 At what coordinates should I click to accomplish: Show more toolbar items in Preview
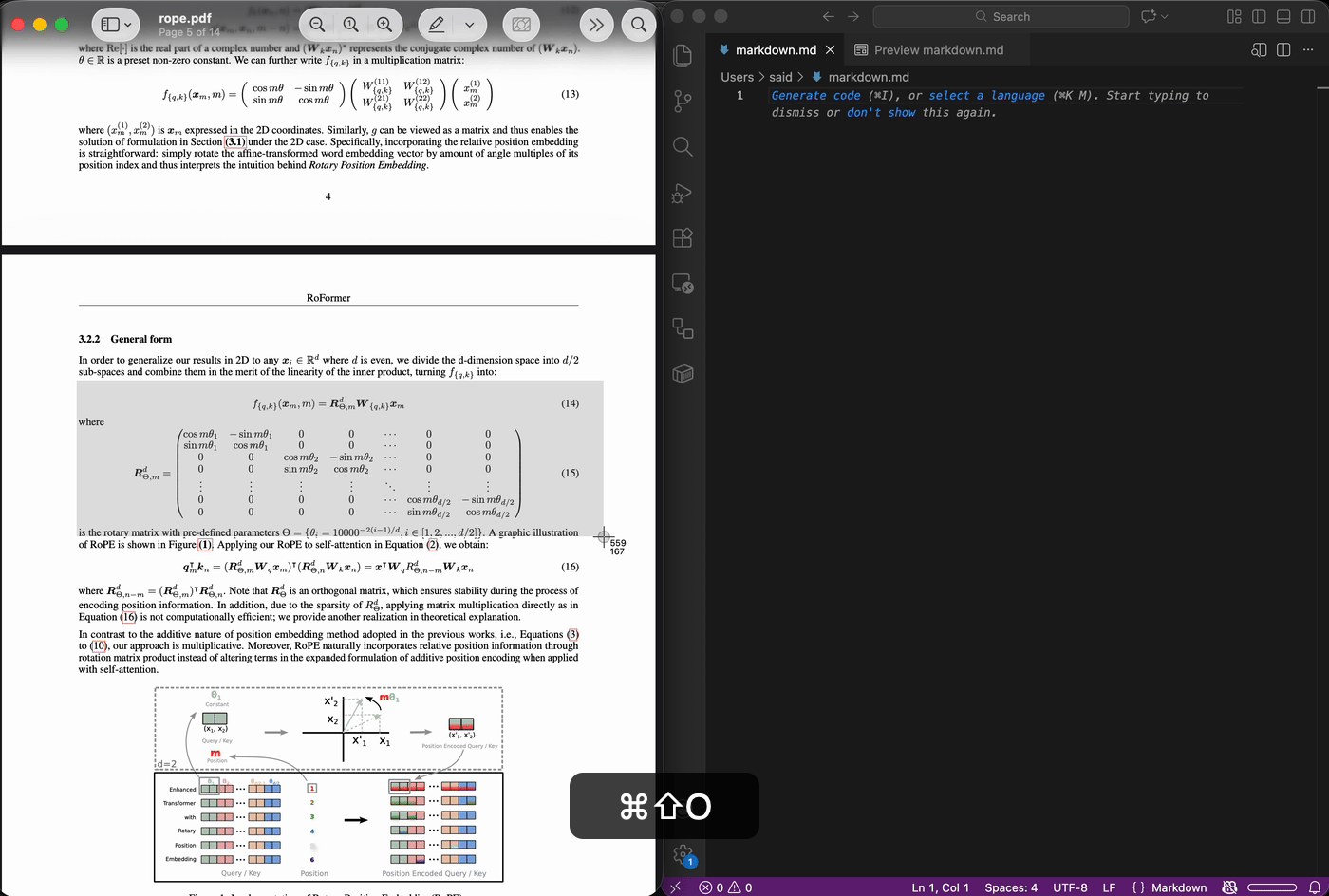(x=596, y=25)
